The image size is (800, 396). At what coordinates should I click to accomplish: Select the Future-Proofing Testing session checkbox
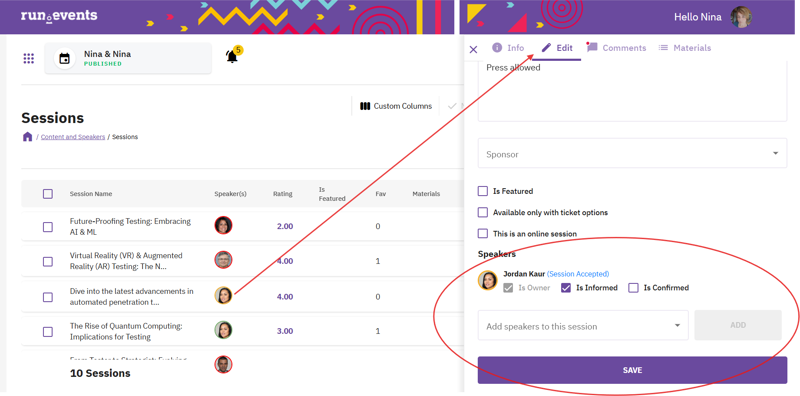pyautogui.click(x=47, y=227)
